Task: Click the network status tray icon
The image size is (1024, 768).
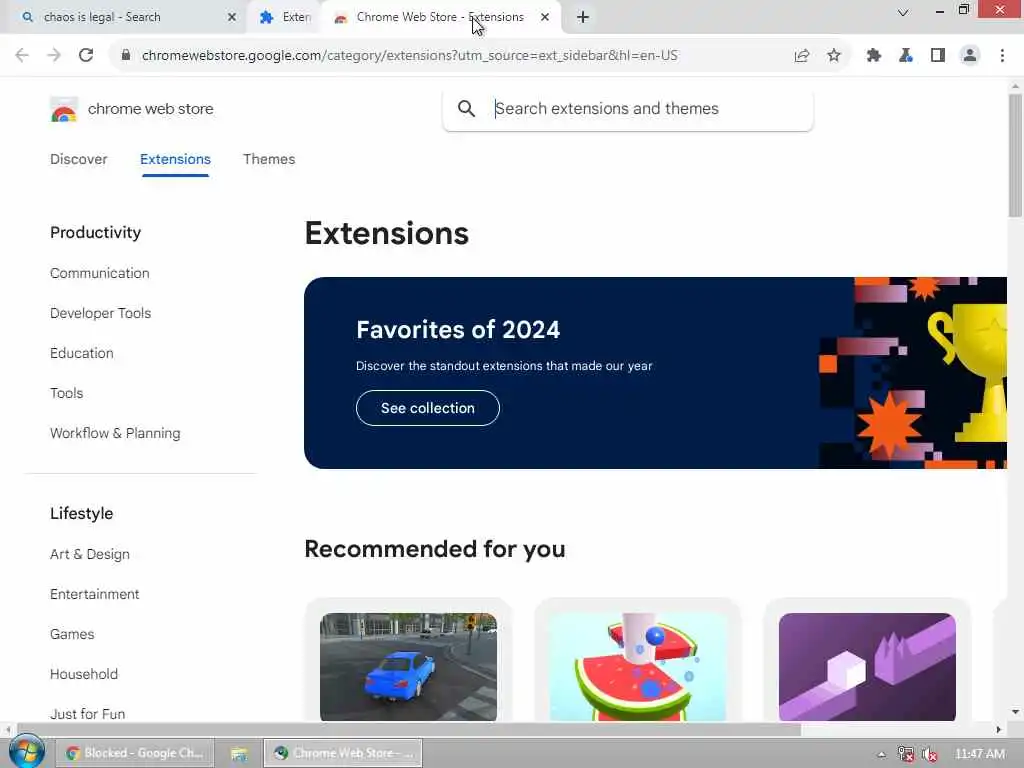Action: coord(906,754)
